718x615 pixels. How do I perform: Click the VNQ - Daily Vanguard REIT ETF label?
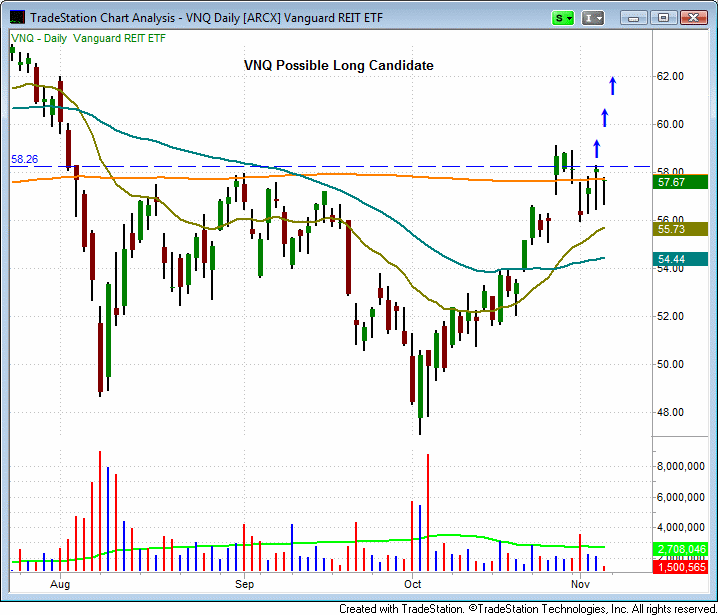point(88,38)
